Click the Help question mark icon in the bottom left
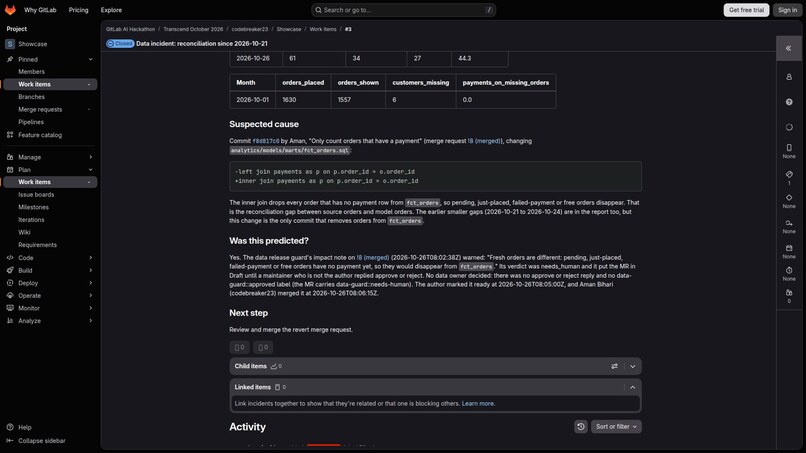This screenshot has height=453, width=806. click(x=10, y=427)
